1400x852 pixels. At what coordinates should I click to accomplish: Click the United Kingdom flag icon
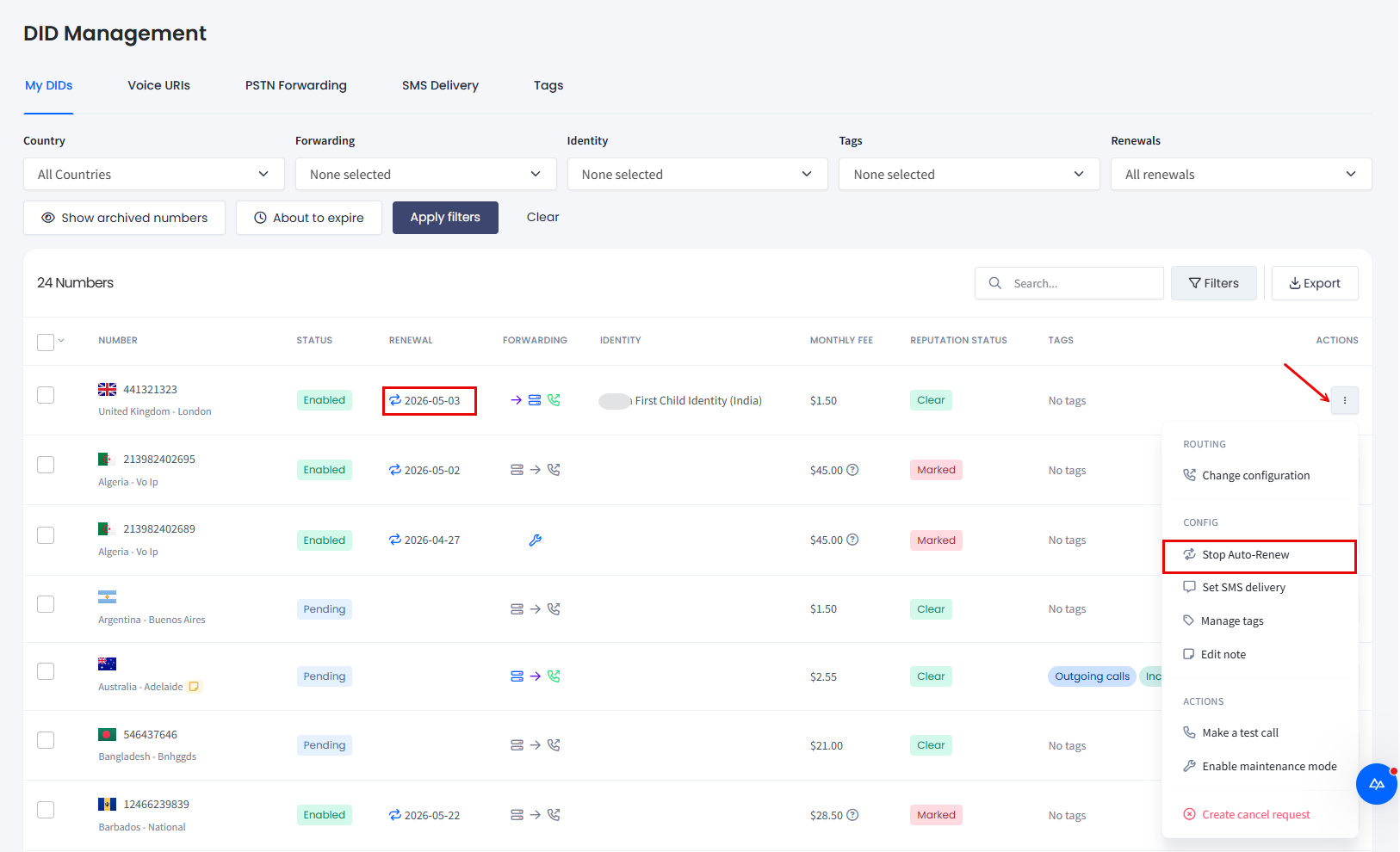pos(107,390)
